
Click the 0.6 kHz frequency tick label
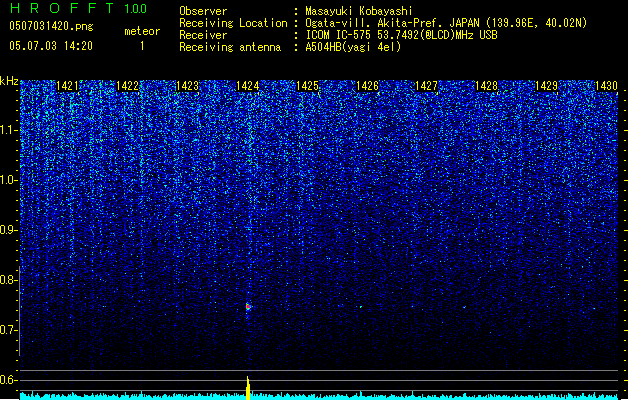coord(9,380)
